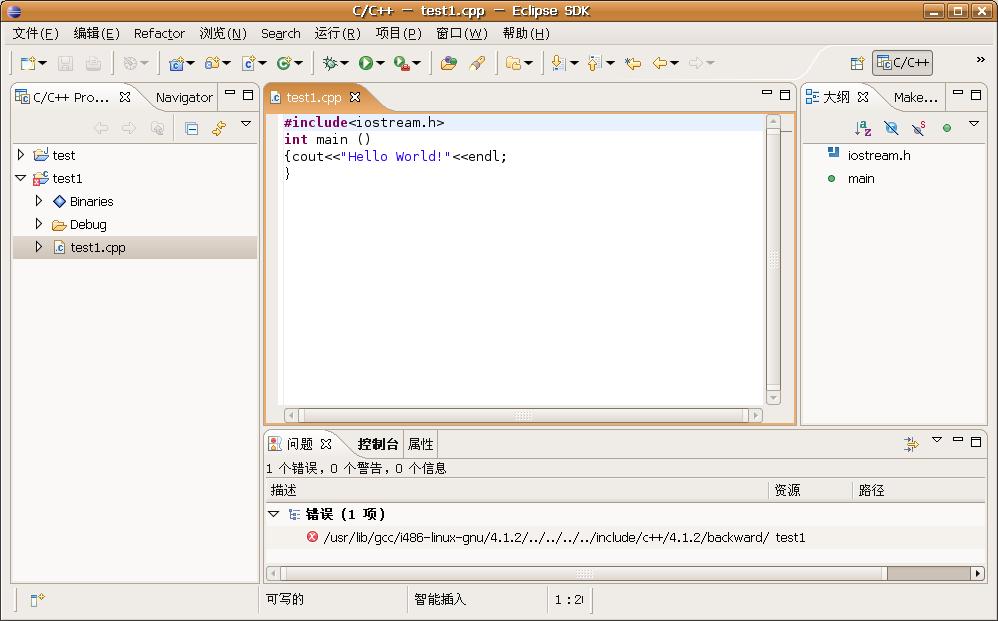Run program with green play icon
Image resolution: width=998 pixels, height=621 pixels.
[365, 63]
